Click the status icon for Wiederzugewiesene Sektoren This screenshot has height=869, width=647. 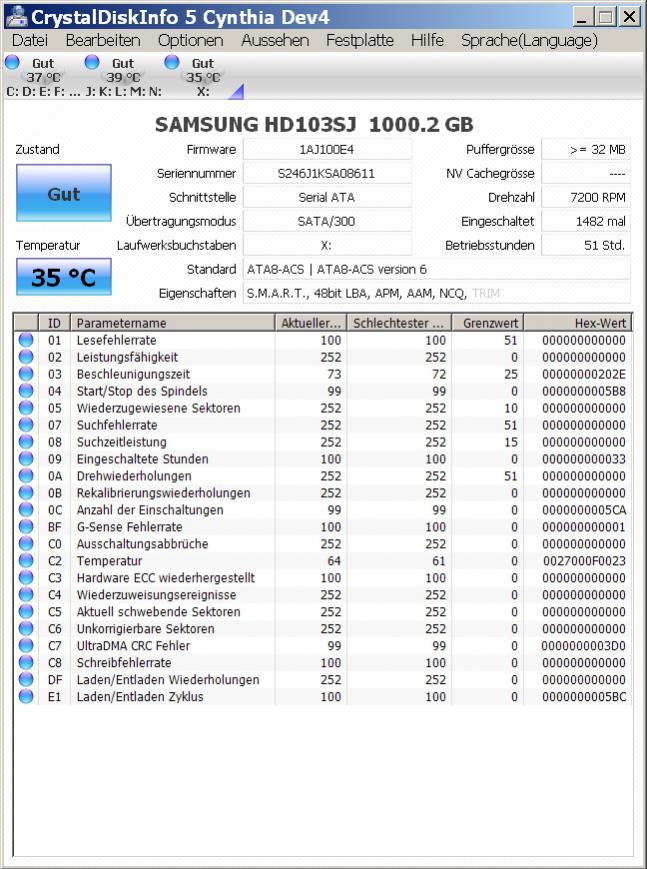26,408
